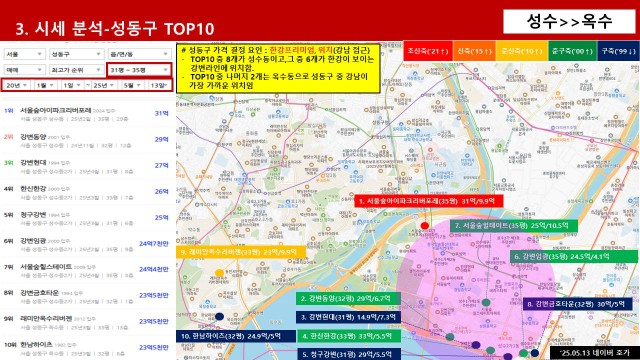Viewport: 640px width, 360px height.
Task: Open the 최고가 순위 sort dropdown
Action: pos(76,70)
